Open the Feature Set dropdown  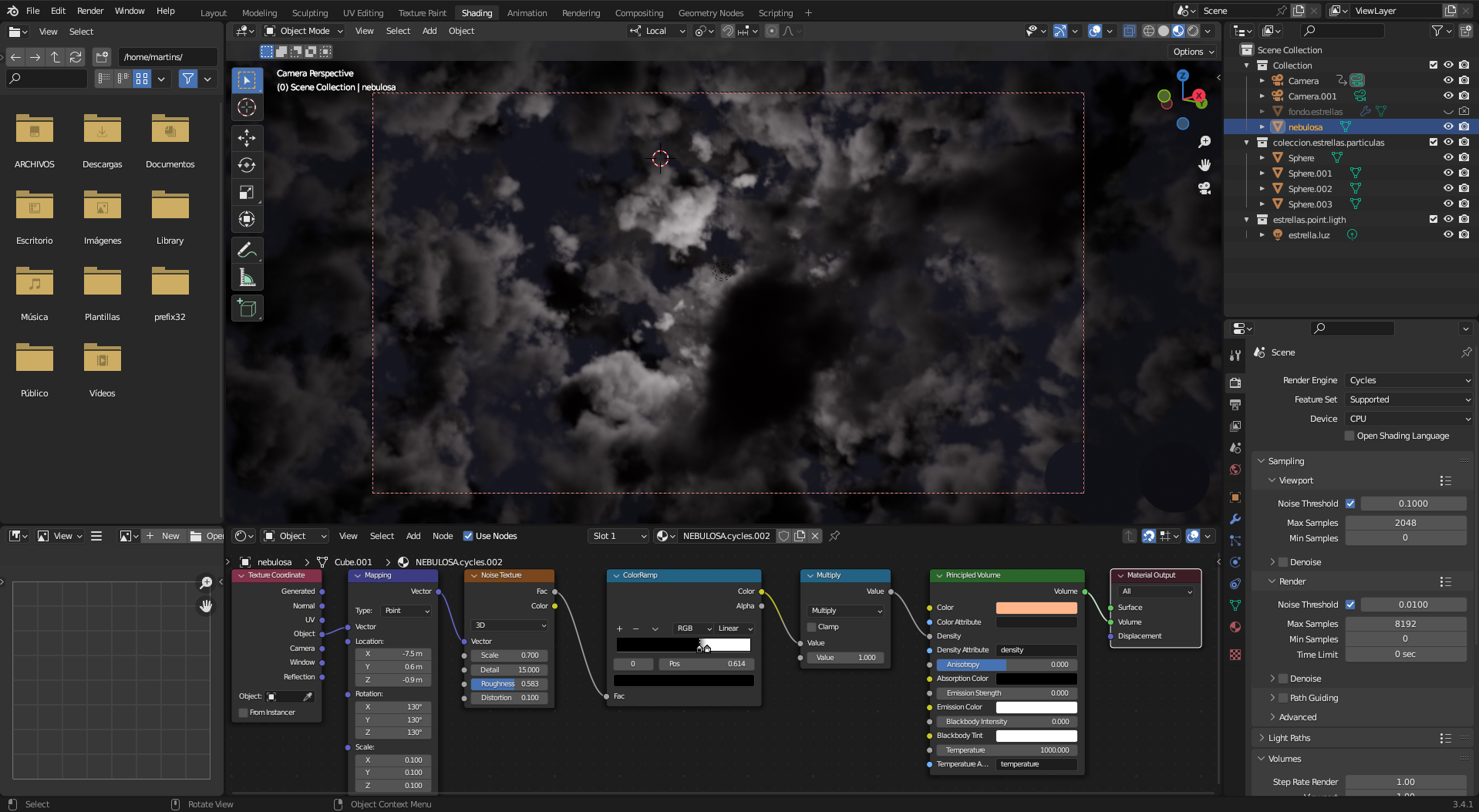coord(1410,399)
